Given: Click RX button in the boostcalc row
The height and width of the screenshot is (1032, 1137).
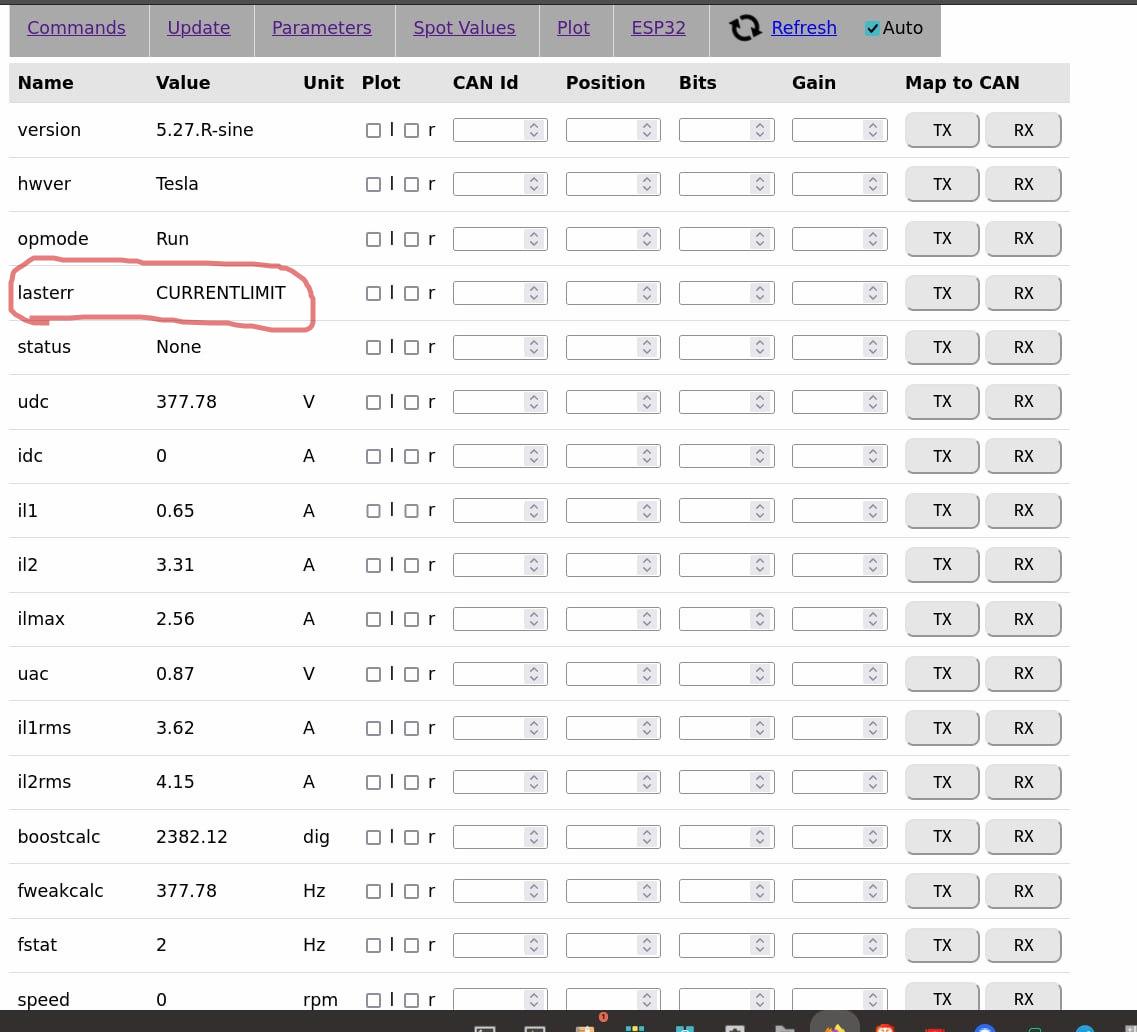Looking at the screenshot, I should (1022, 837).
